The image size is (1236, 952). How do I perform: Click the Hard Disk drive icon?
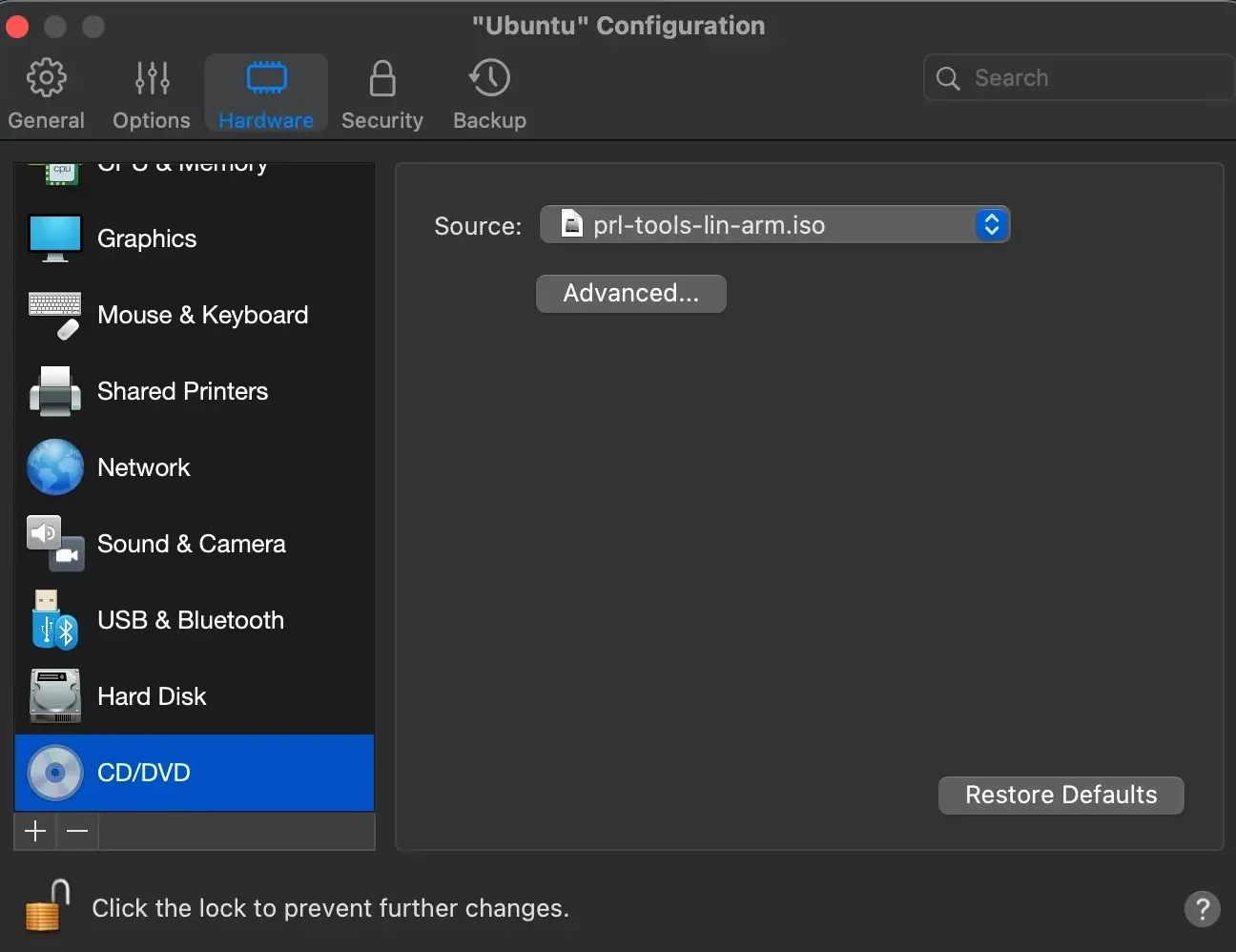click(54, 696)
